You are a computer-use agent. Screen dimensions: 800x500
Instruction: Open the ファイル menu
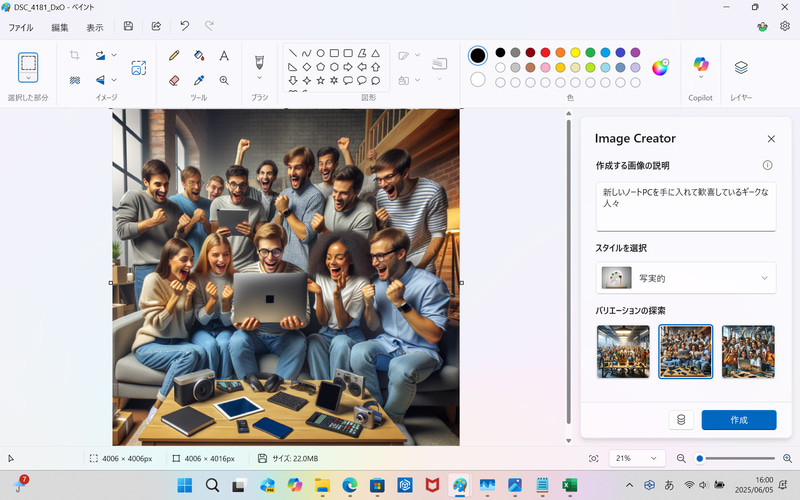(21, 28)
